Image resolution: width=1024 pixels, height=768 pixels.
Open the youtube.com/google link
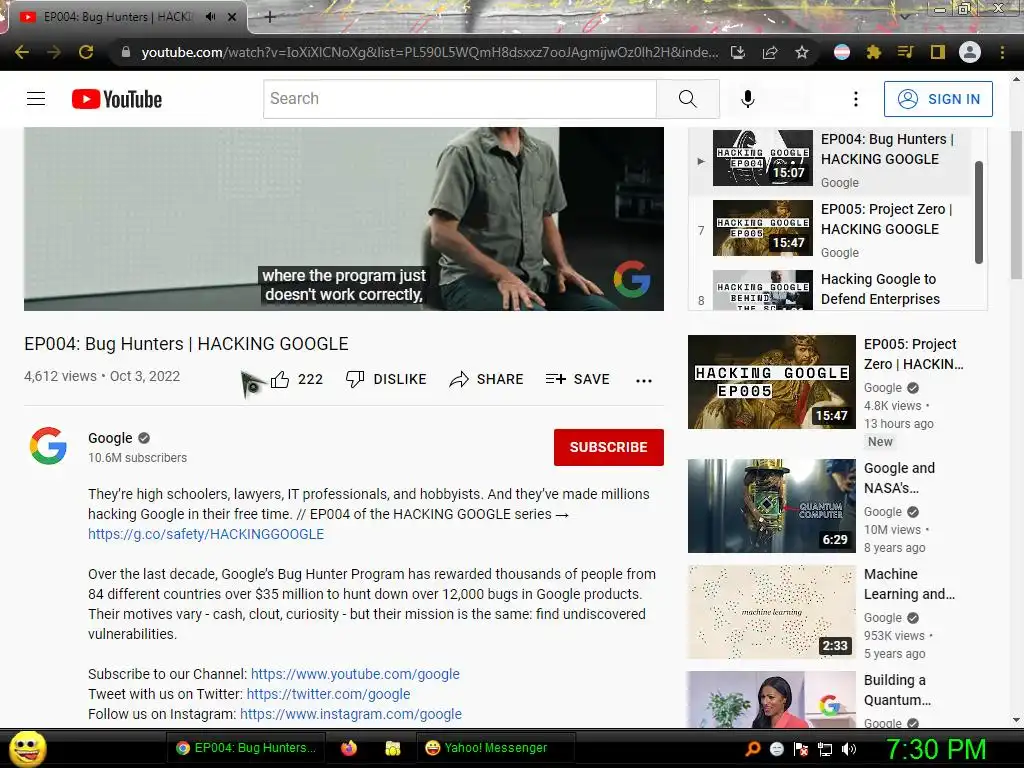(x=355, y=674)
